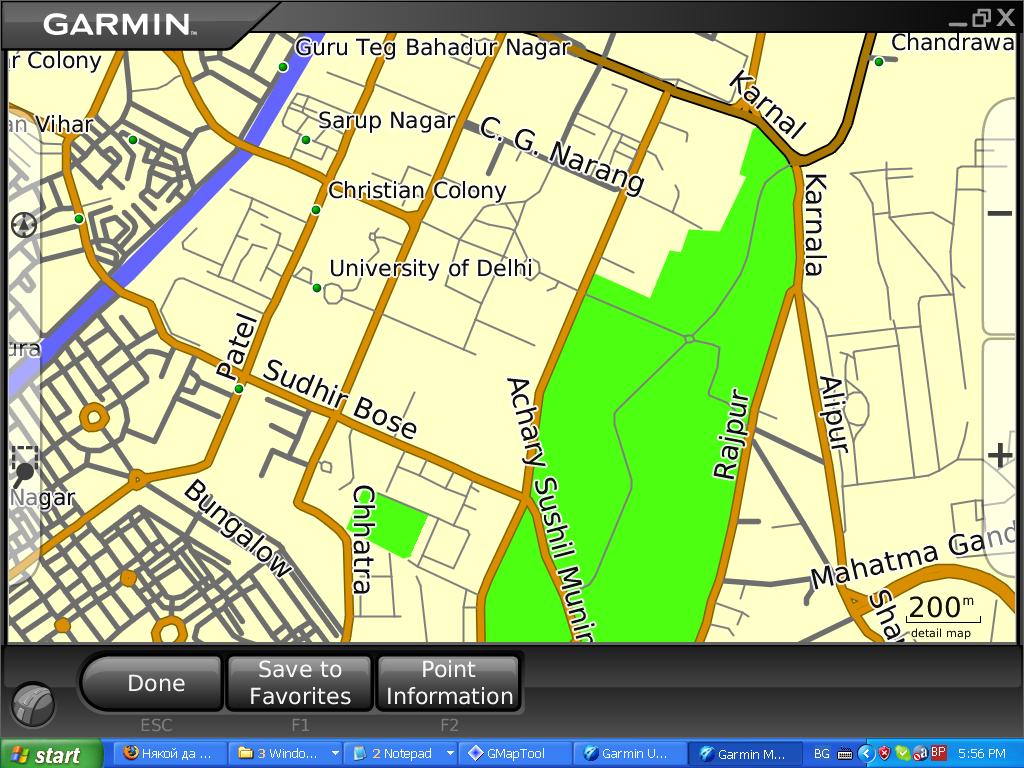Expand the Windows Explorer group dropdown arrow
The image size is (1024, 768).
[x=335, y=754]
